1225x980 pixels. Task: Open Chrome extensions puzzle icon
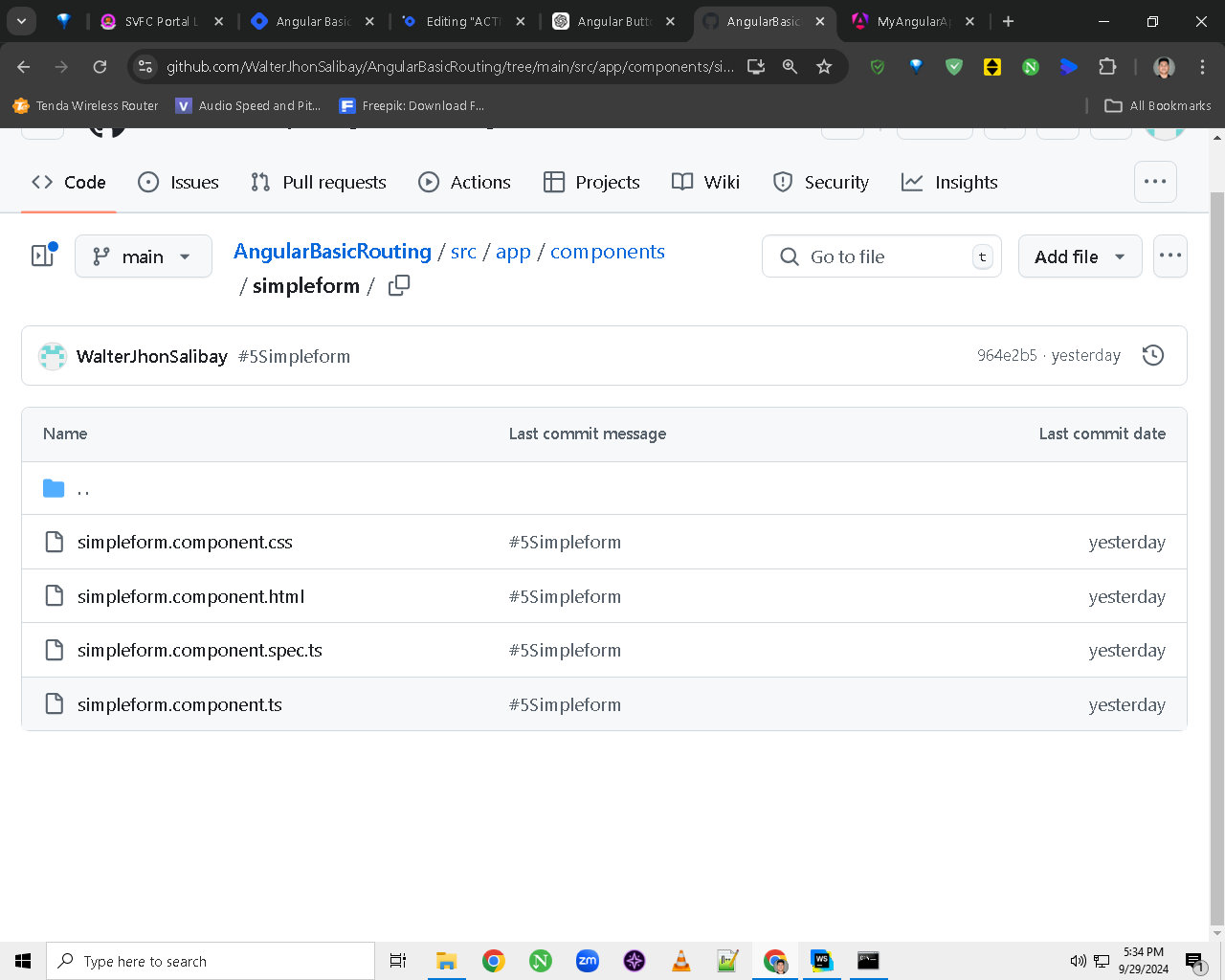click(1107, 66)
